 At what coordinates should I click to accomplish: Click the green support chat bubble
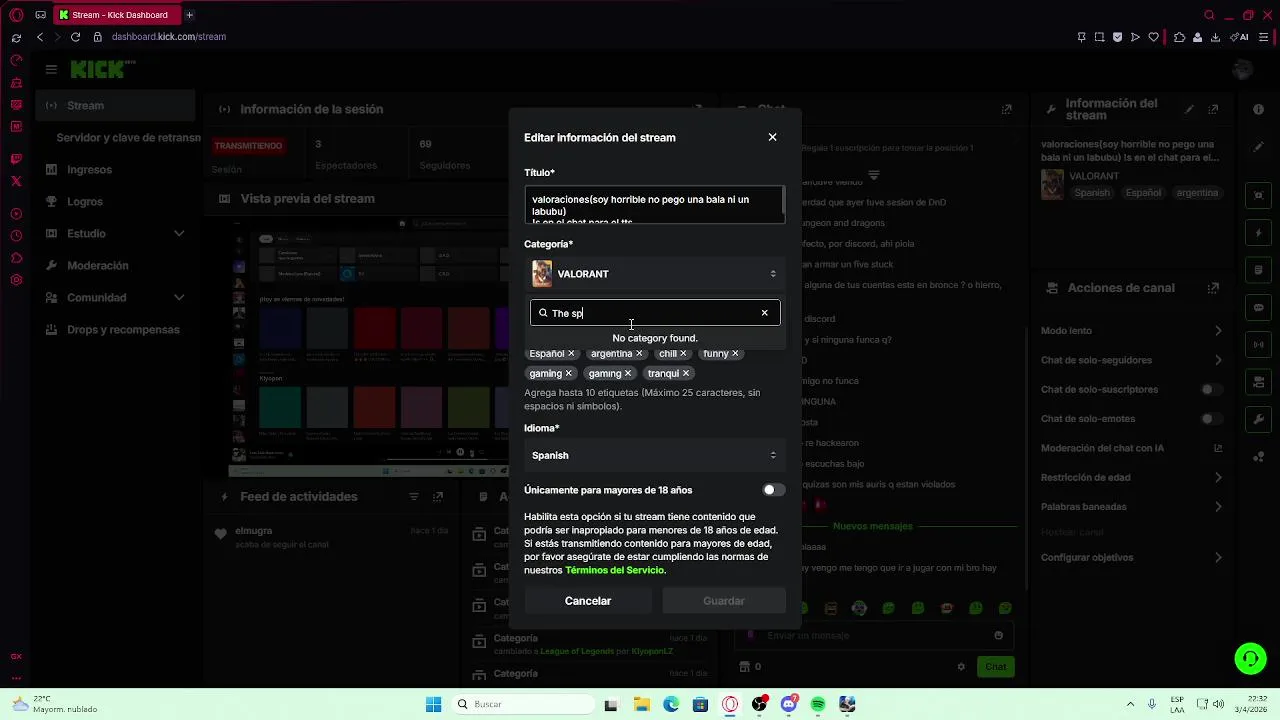click(1250, 658)
